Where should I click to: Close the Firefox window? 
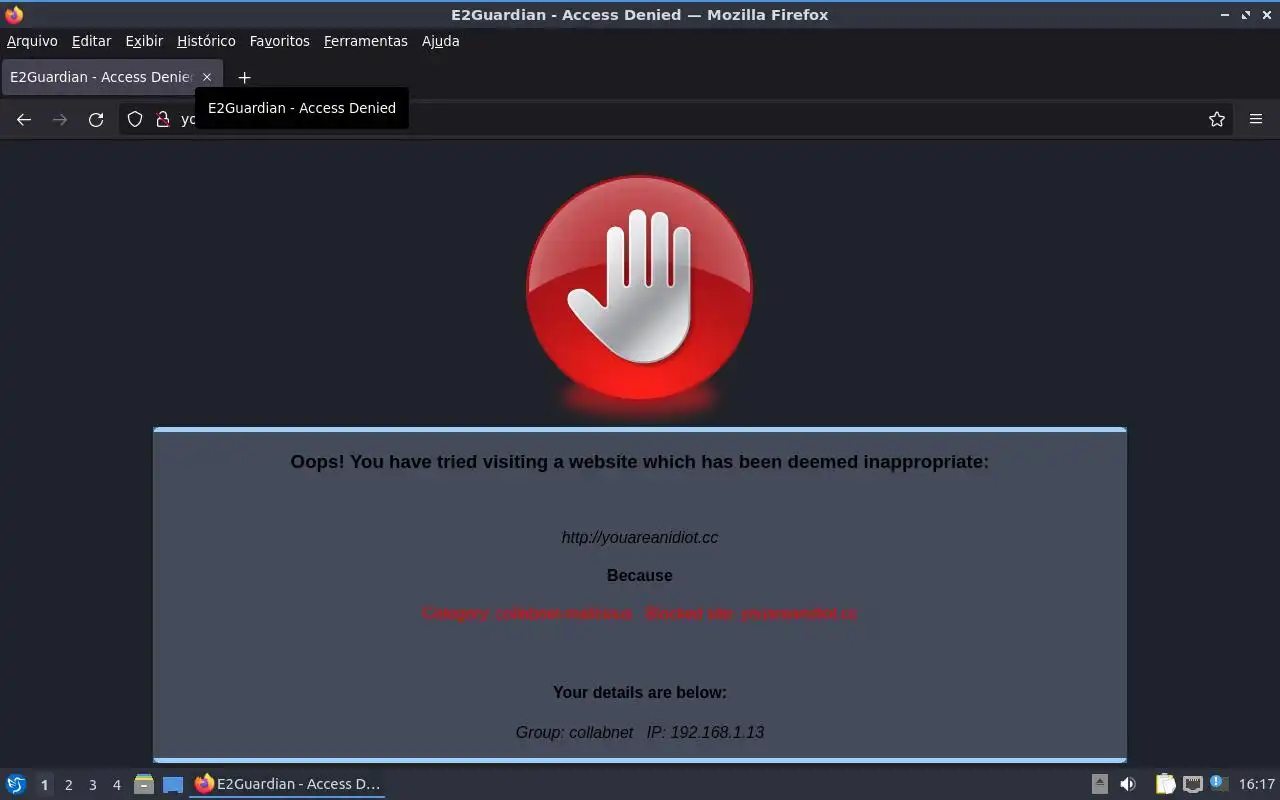[1266, 14]
